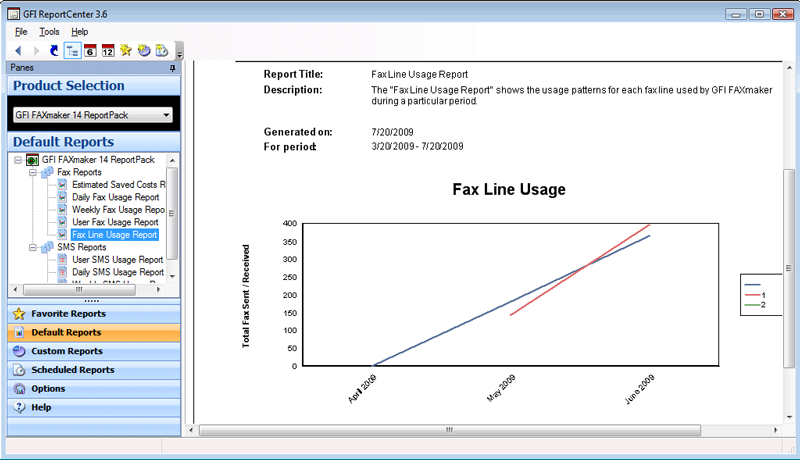Screen dimensions: 800x460
Task: Click the grey Forward arrow in toolbar
Action: click(36, 50)
